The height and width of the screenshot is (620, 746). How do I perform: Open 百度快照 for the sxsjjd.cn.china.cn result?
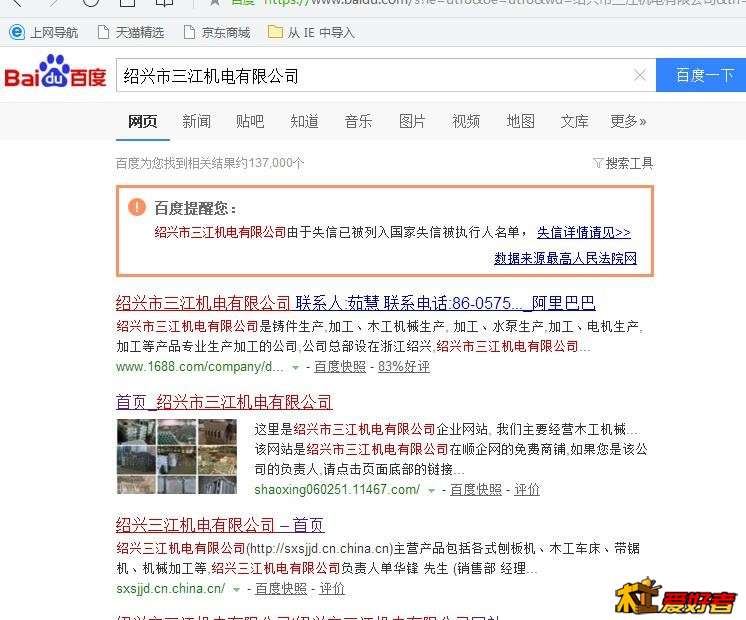point(281,589)
